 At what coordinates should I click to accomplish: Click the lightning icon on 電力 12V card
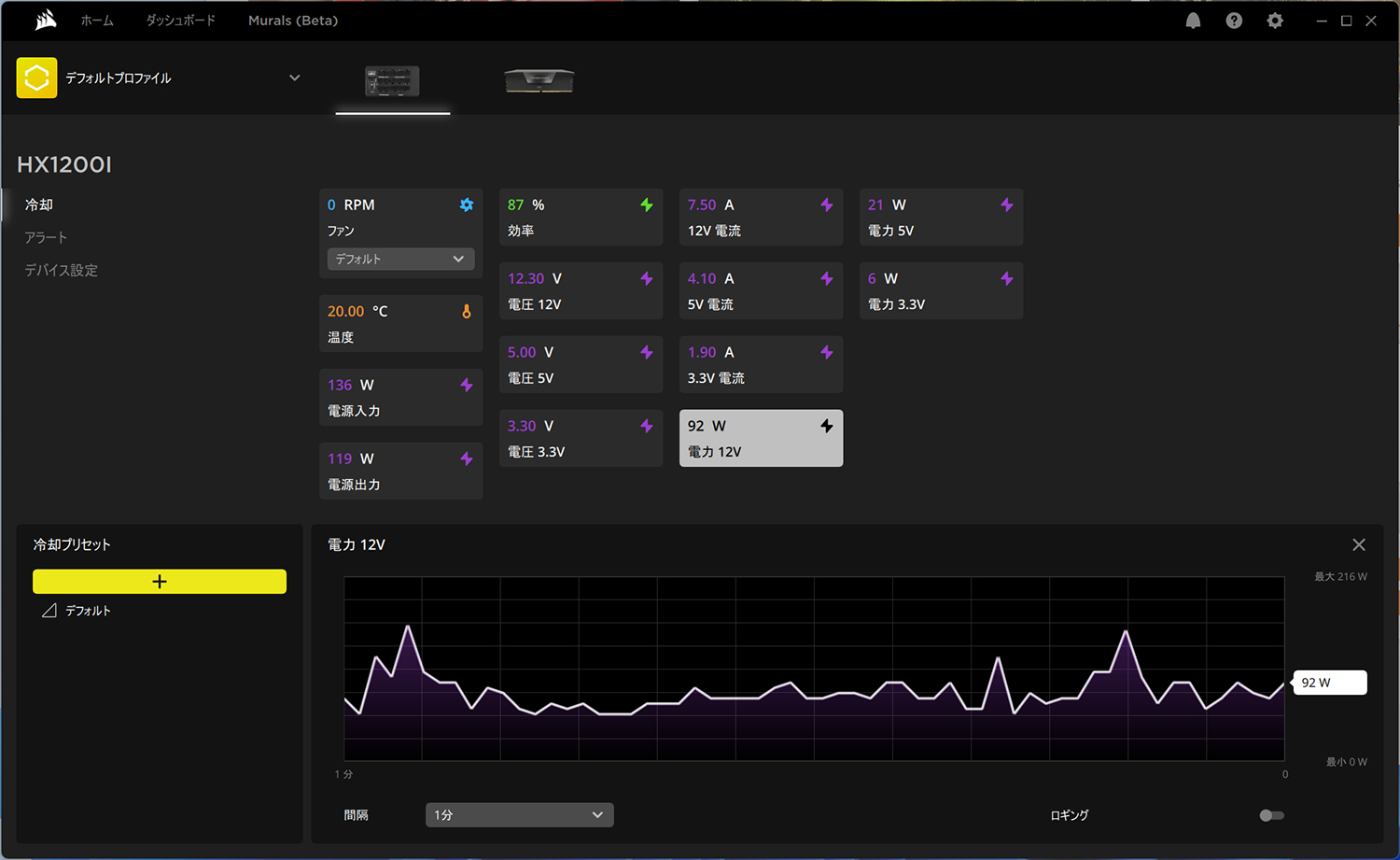(827, 426)
